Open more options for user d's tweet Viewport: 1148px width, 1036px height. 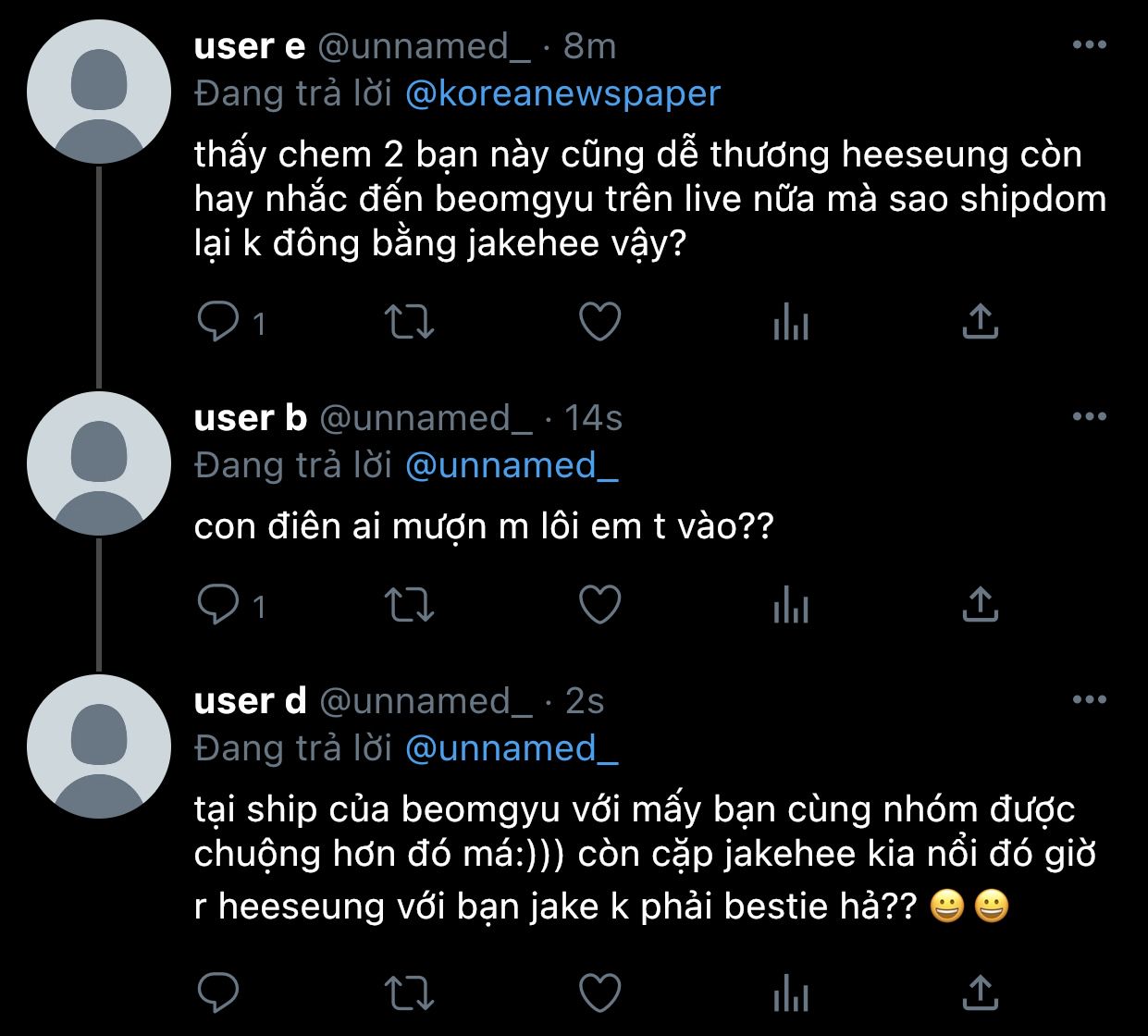[x=1090, y=700]
